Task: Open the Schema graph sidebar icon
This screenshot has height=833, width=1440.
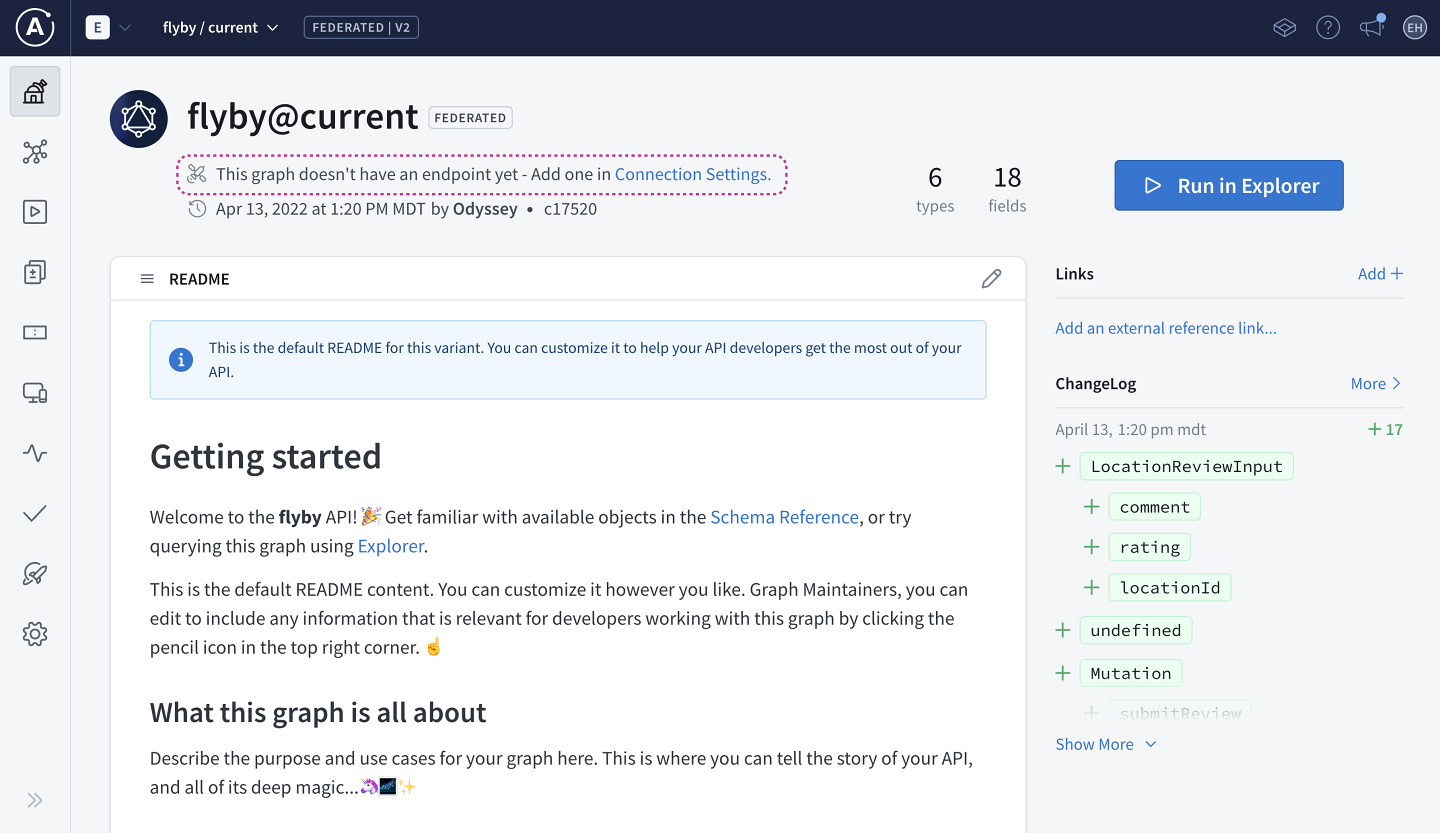Action: click(x=35, y=152)
